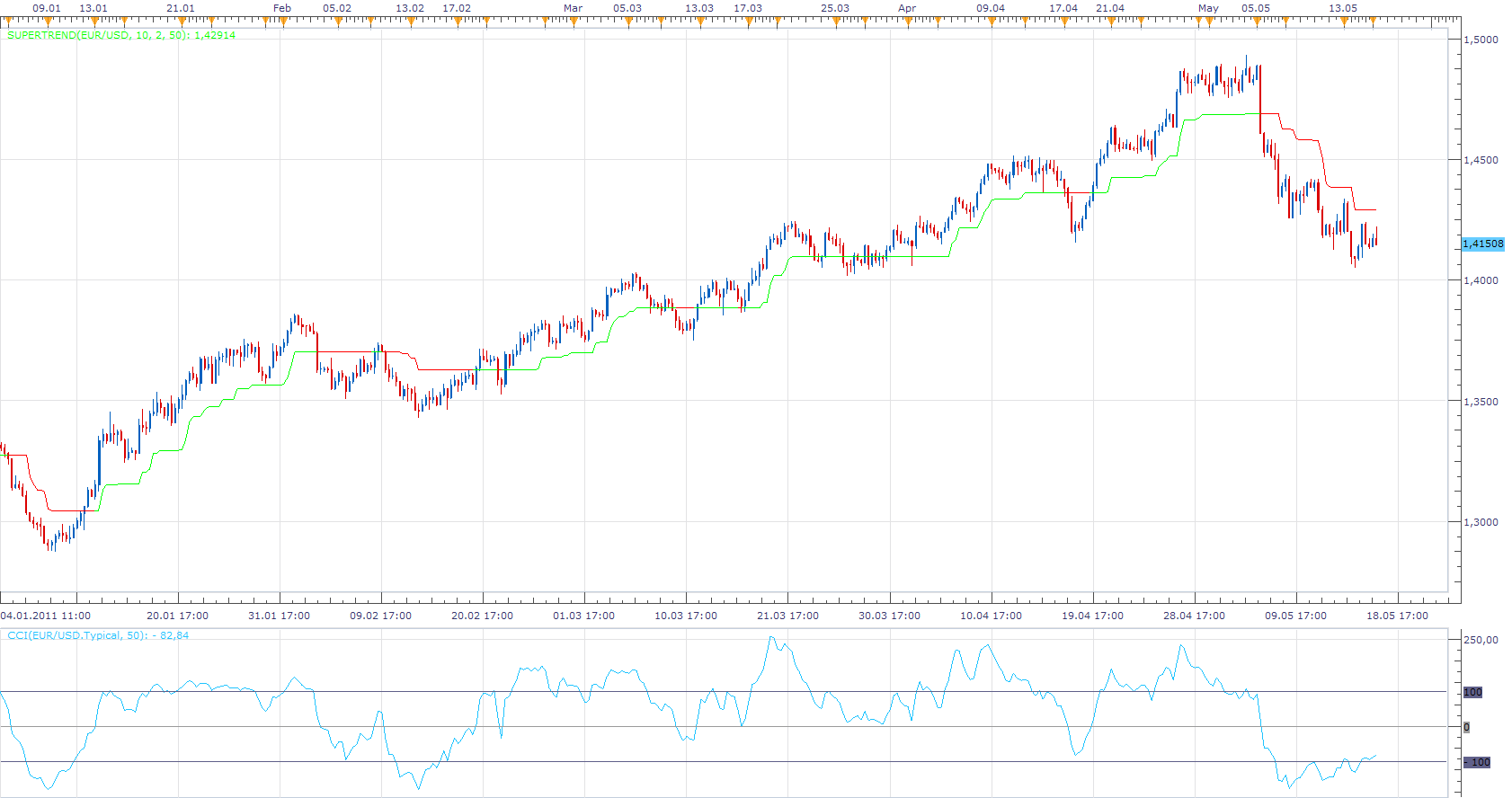Click the bottom time label 10.04 17:00
This screenshot has height=798, width=1512.
(x=992, y=616)
